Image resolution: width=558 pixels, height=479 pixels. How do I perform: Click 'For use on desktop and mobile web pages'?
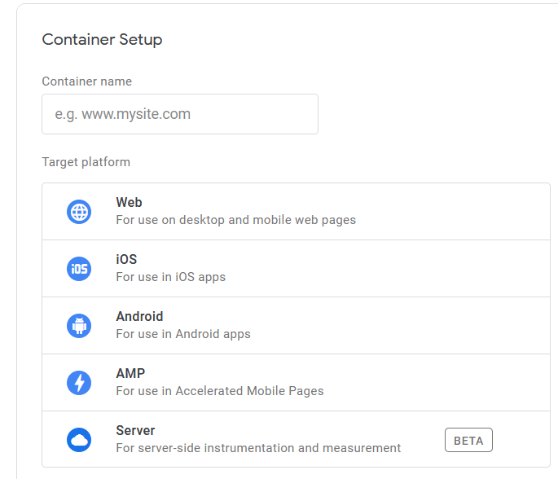[x=236, y=220]
